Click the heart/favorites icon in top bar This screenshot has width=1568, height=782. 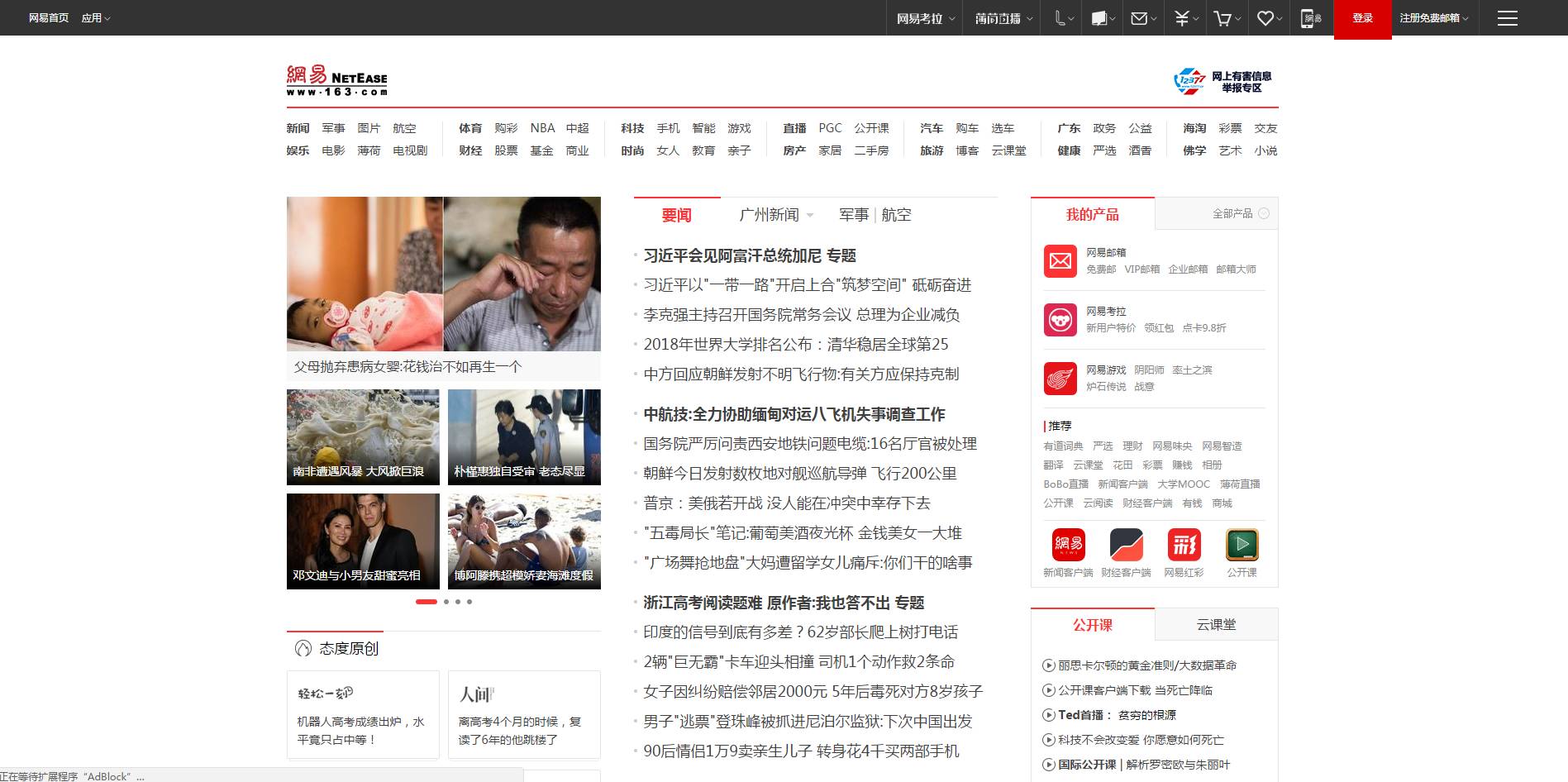[x=1265, y=17]
